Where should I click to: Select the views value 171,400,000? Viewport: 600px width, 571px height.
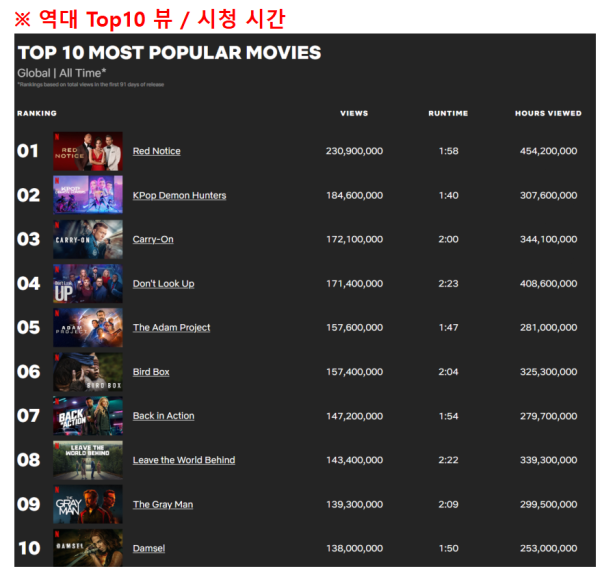coord(354,284)
